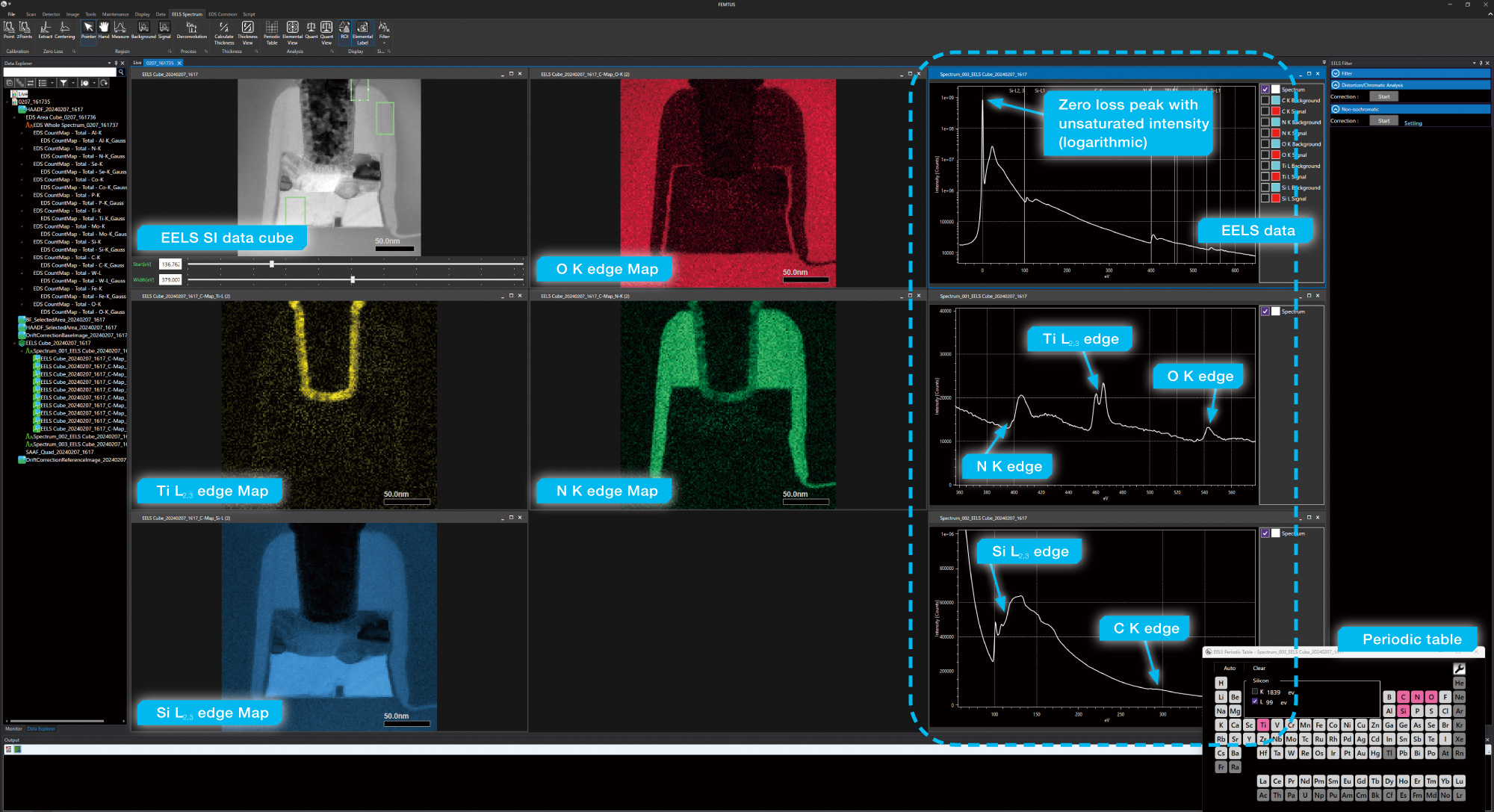
Task: Check the Silicon K 1839 eV checkbox
Action: [1255, 692]
